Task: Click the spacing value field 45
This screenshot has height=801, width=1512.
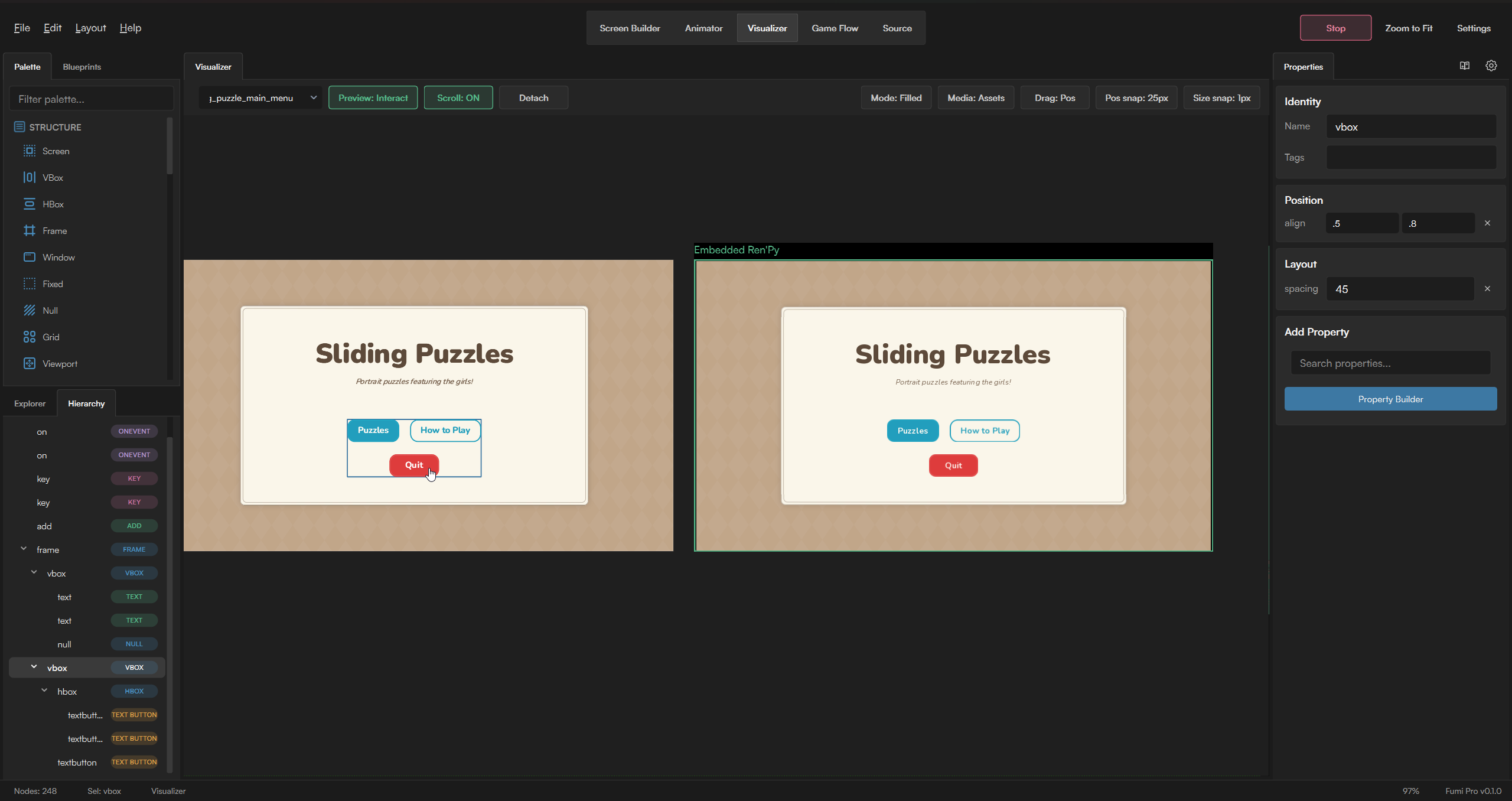Action: point(1400,289)
